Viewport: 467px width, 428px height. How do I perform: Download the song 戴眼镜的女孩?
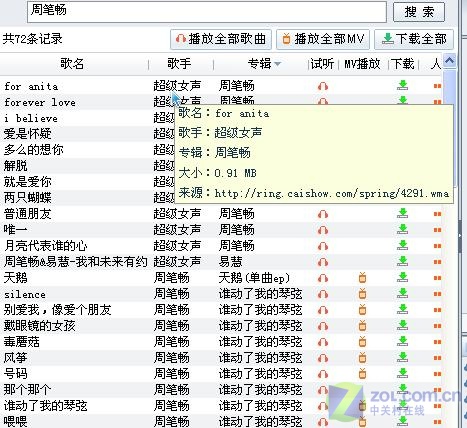coord(403,325)
